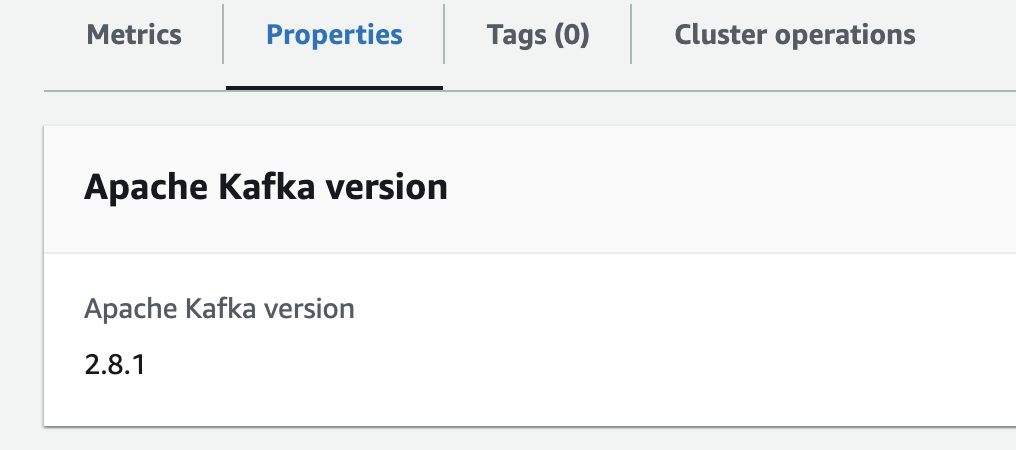Open the Metrics tab
1016x450 pixels.
[x=134, y=35]
